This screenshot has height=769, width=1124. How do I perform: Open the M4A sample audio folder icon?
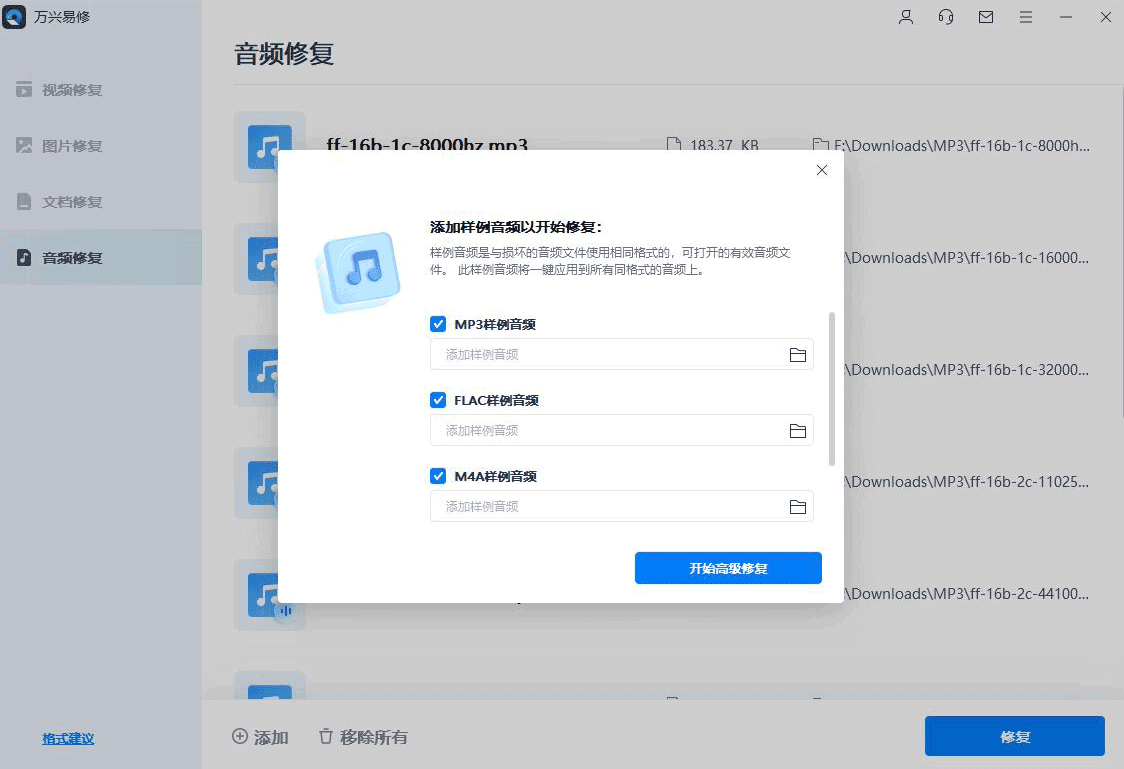798,506
